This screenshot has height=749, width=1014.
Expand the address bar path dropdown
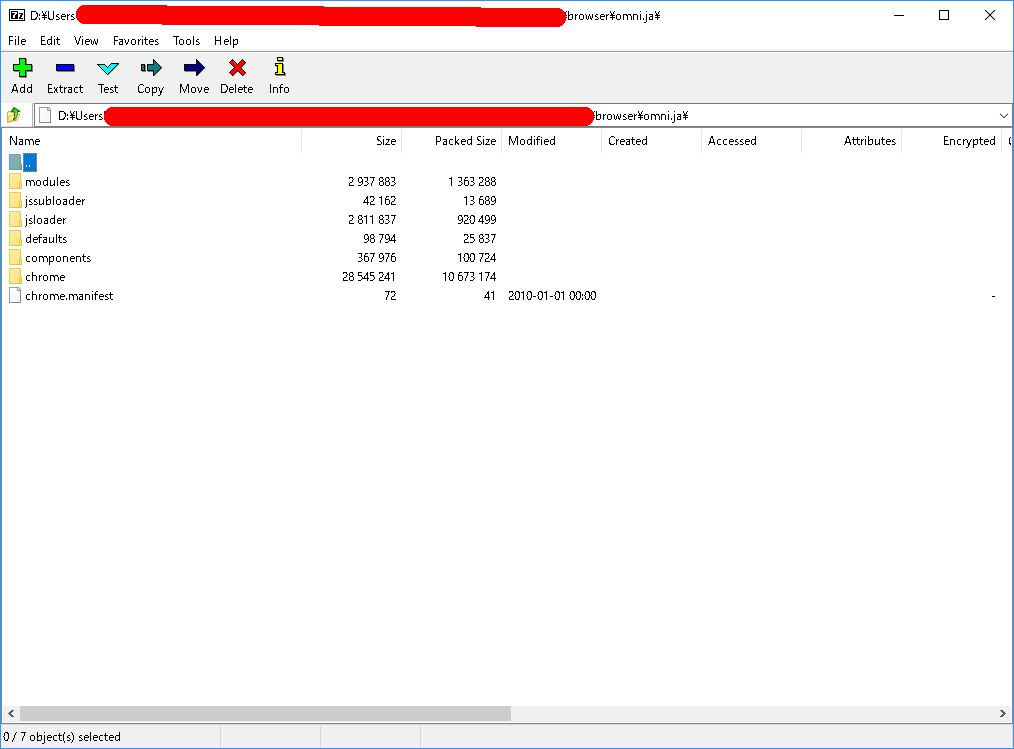pos(1003,116)
